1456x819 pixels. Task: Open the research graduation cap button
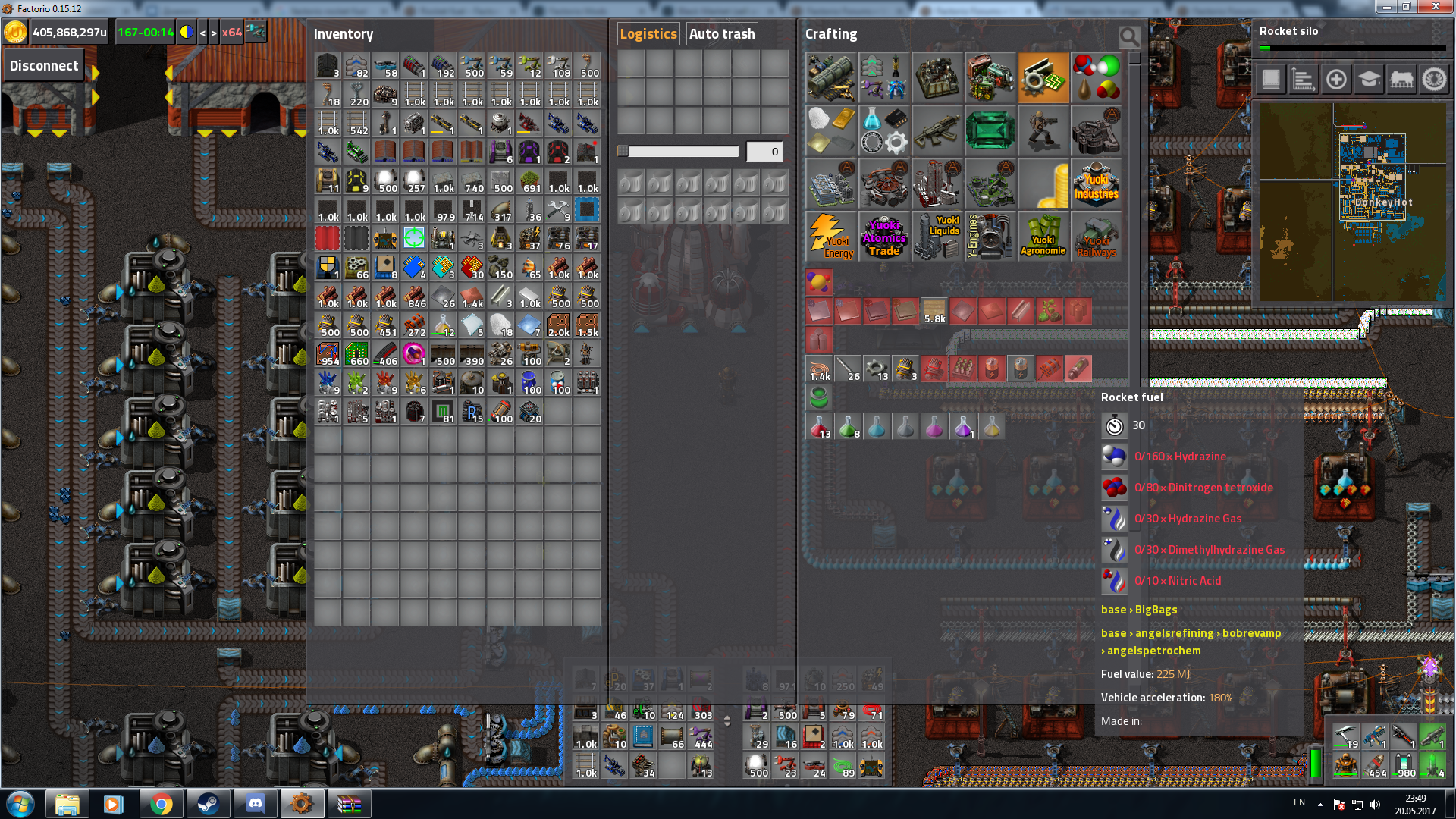[x=1369, y=79]
